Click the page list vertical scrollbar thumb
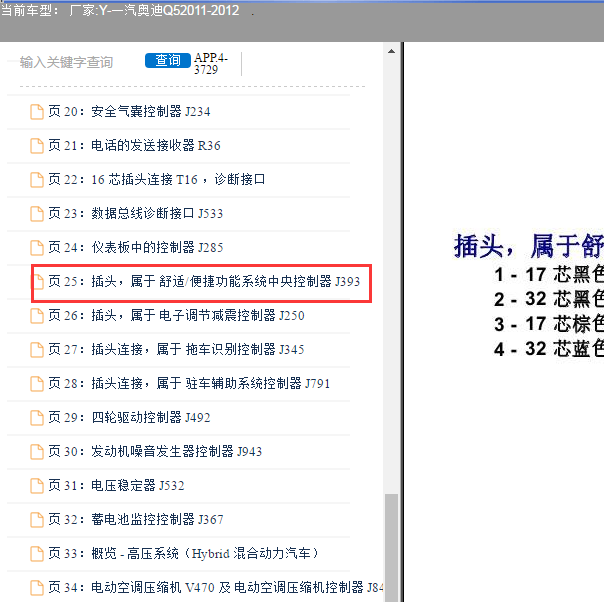604x602 pixels. point(391,547)
